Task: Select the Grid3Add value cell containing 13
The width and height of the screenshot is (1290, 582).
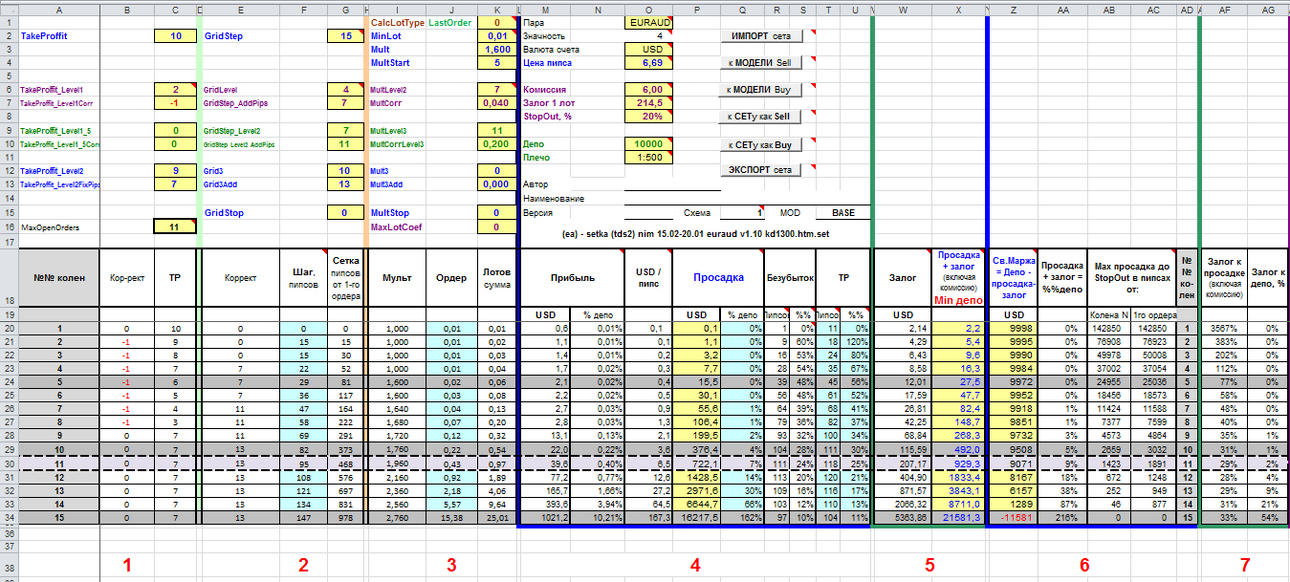Action: coord(346,184)
